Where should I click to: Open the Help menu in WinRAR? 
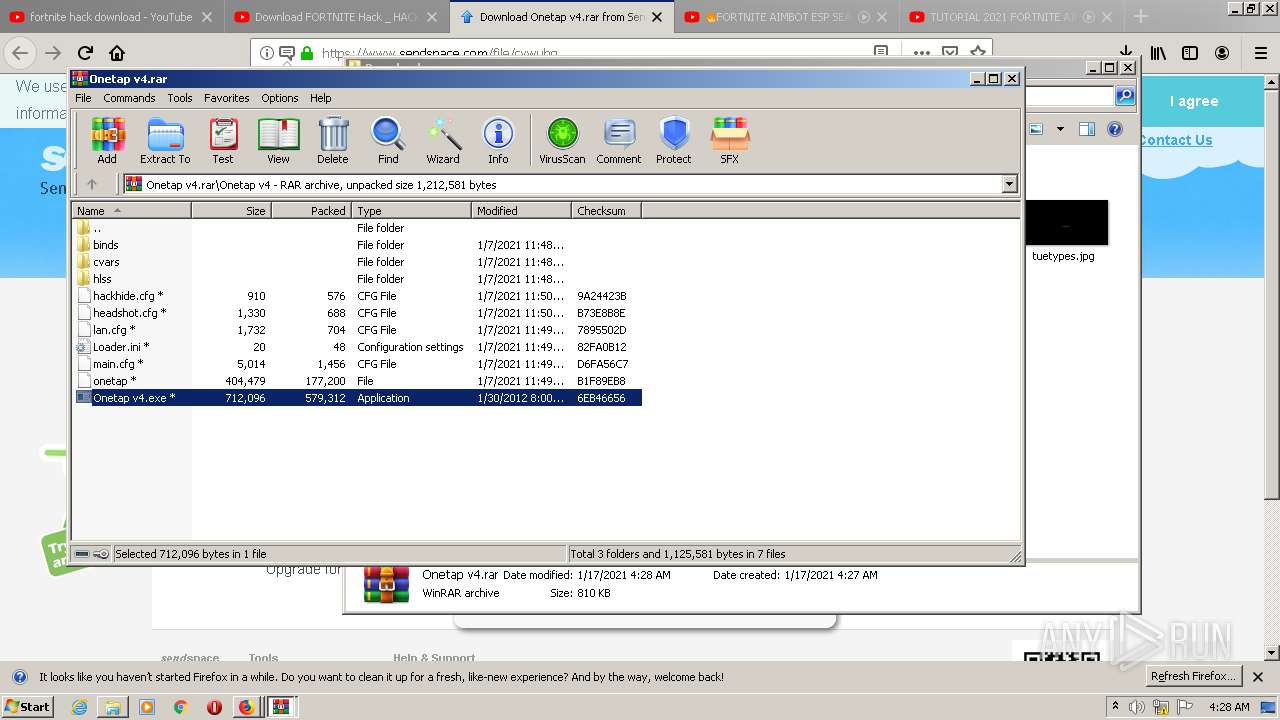(x=320, y=98)
